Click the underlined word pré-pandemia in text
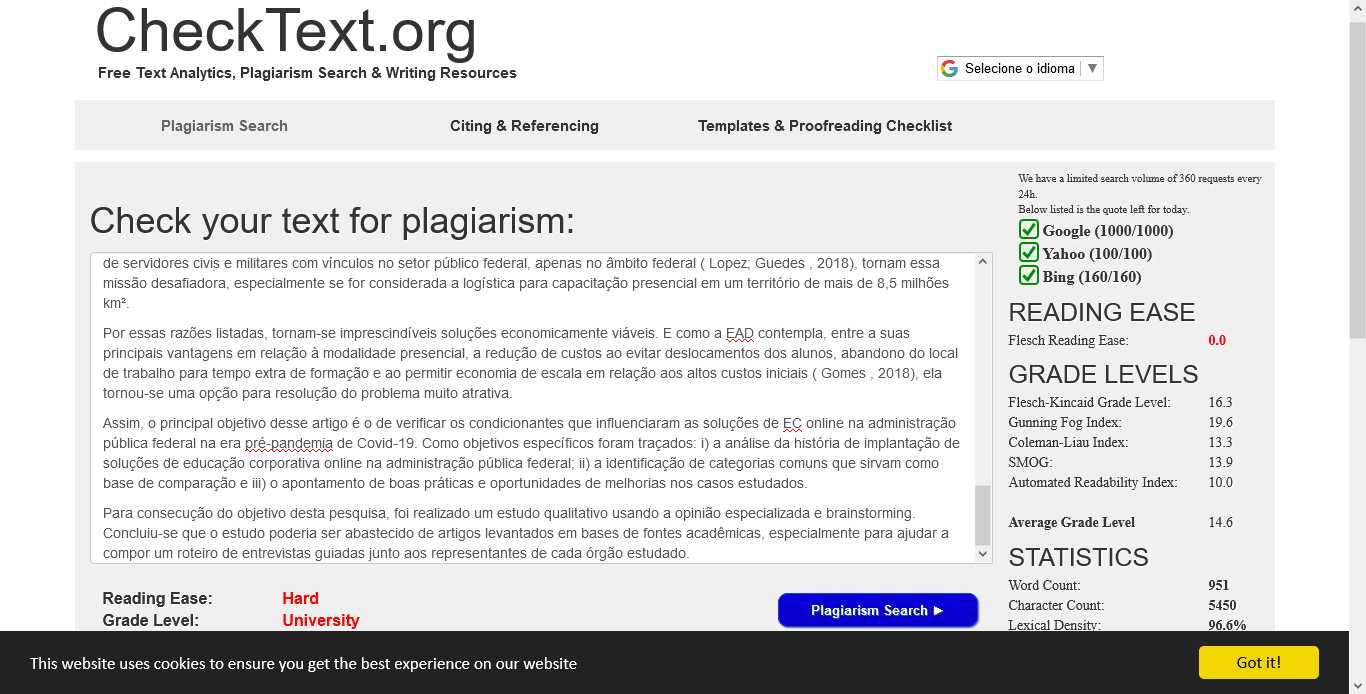Image resolution: width=1366 pixels, height=694 pixels. (x=289, y=443)
